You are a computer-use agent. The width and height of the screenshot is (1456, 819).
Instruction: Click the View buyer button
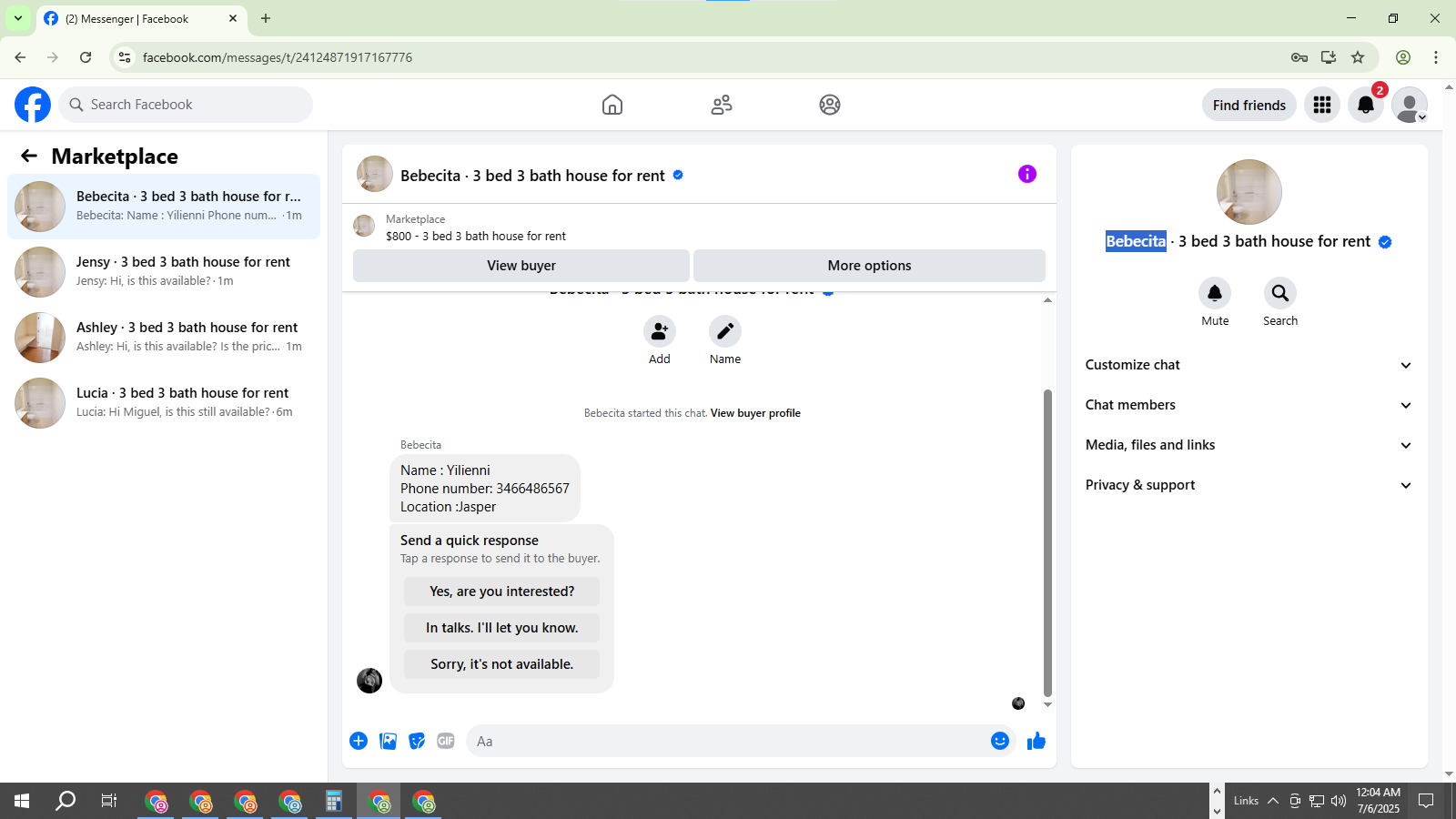(521, 266)
